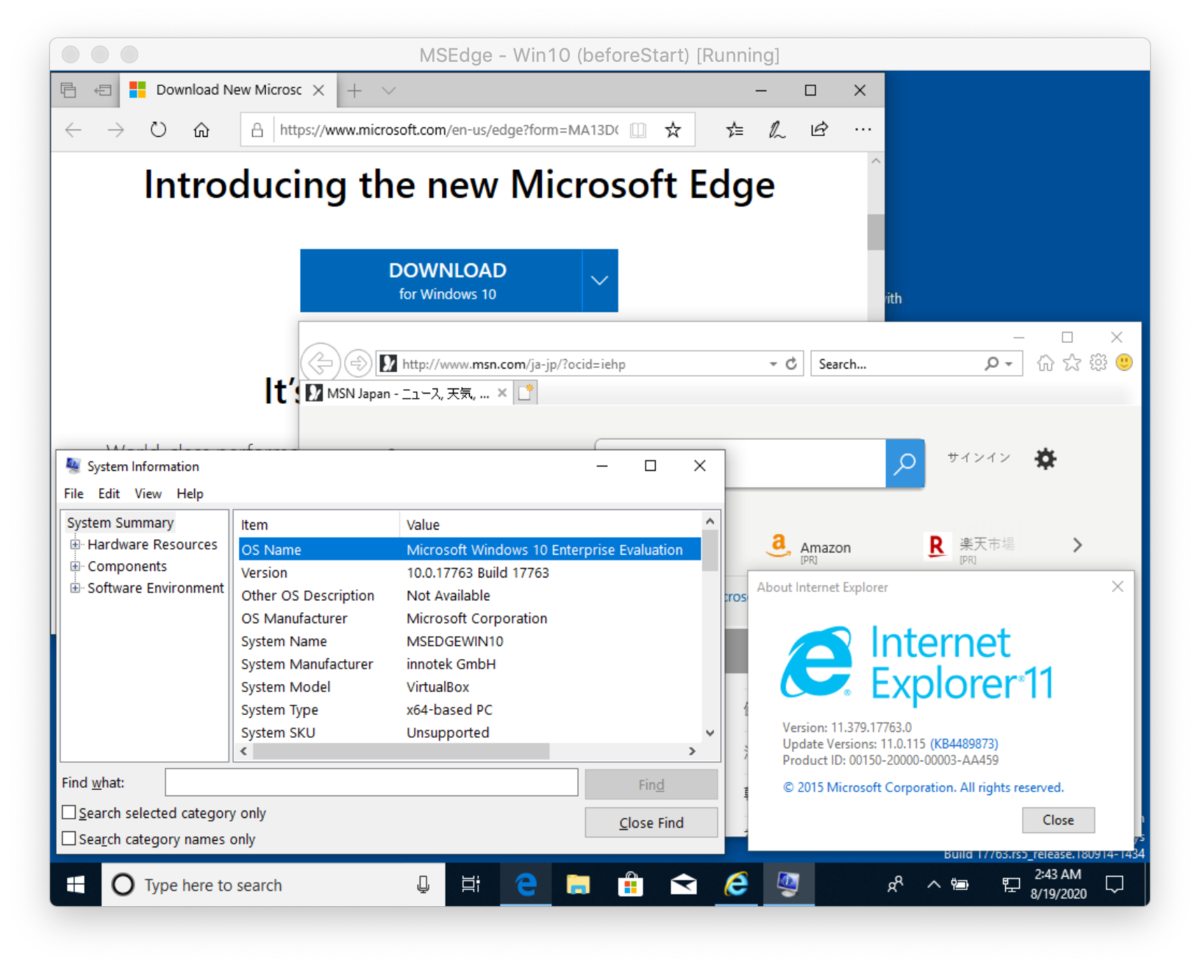Show Edge tab previews chevron

[389, 91]
